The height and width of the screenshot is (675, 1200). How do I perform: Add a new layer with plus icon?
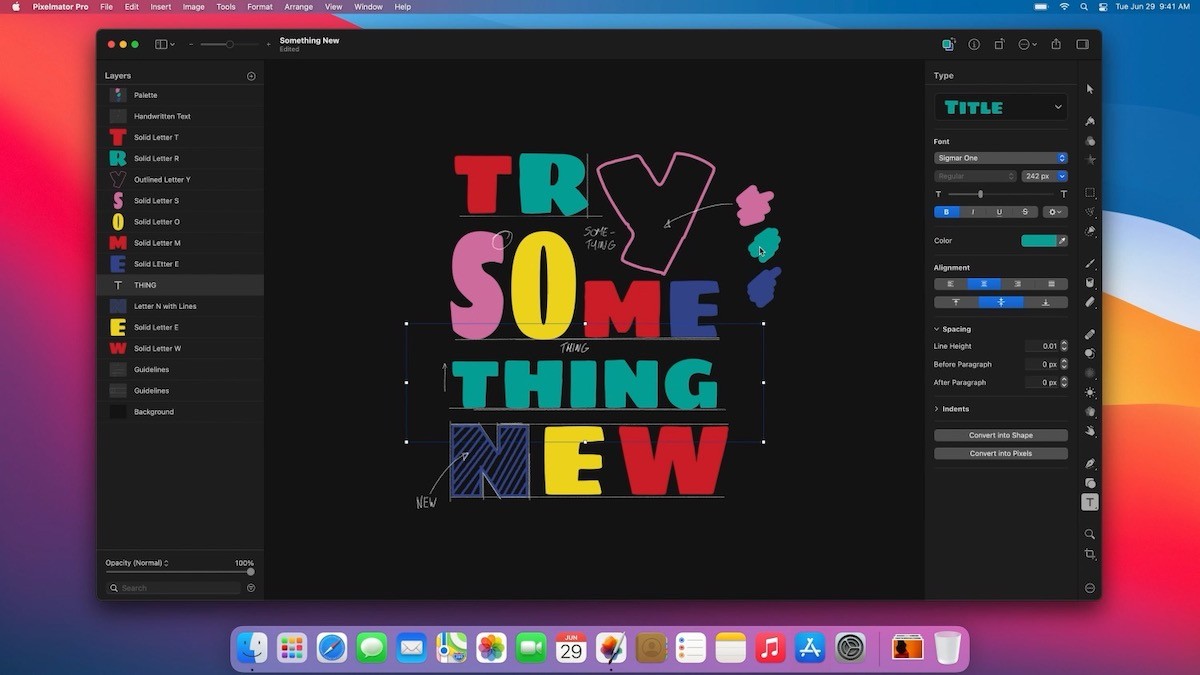251,76
